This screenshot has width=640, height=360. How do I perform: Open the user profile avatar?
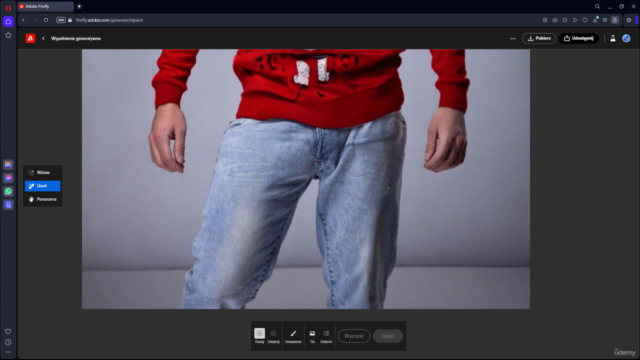pos(626,38)
